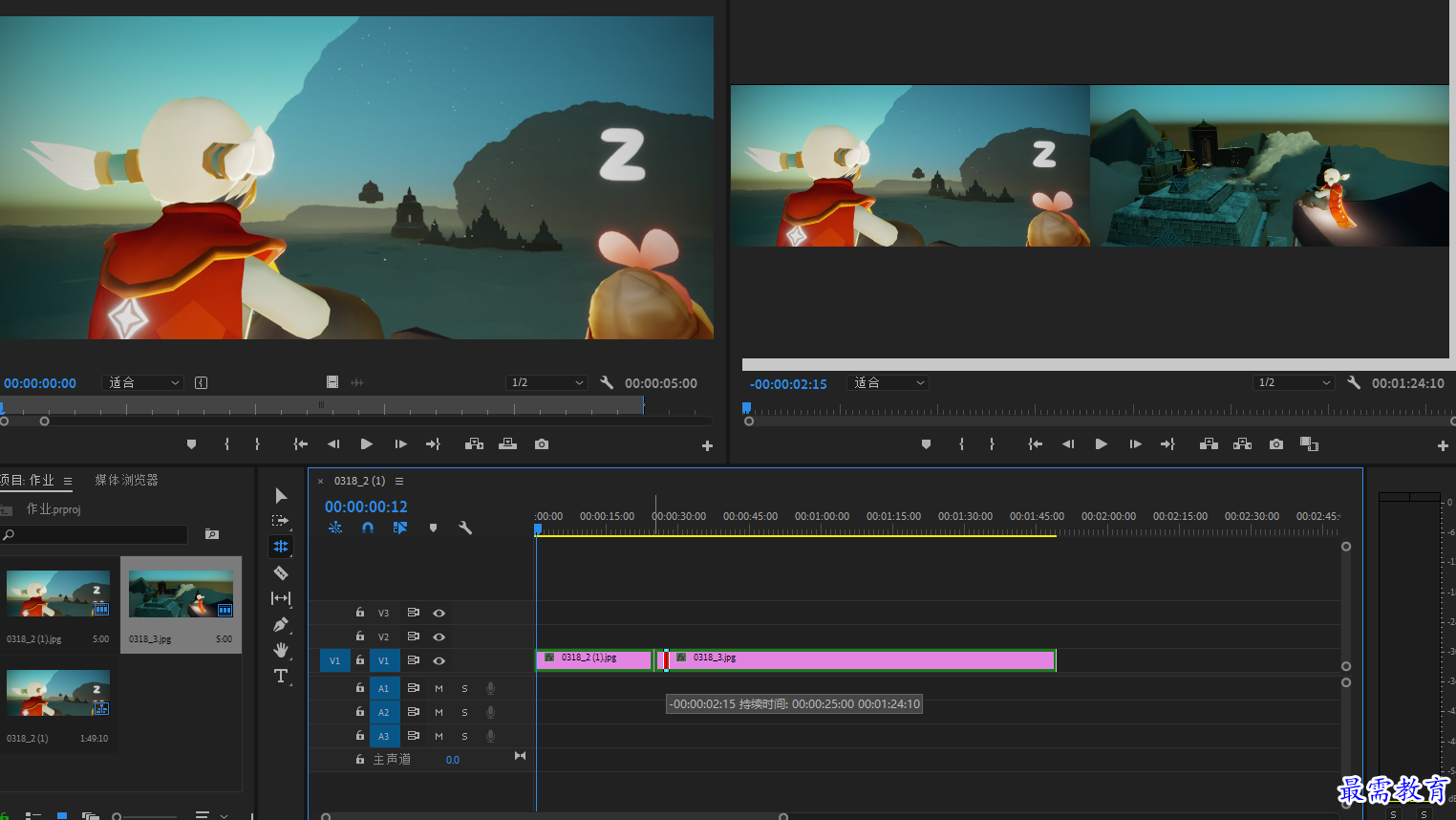Open Comparison View in Program monitor
Viewport: 1456px width, 820px height.
1309,444
